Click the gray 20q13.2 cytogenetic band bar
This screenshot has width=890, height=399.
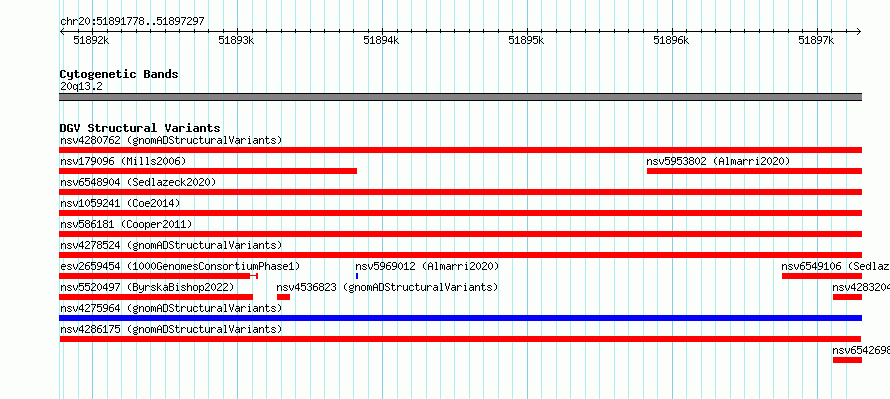[x=460, y=97]
